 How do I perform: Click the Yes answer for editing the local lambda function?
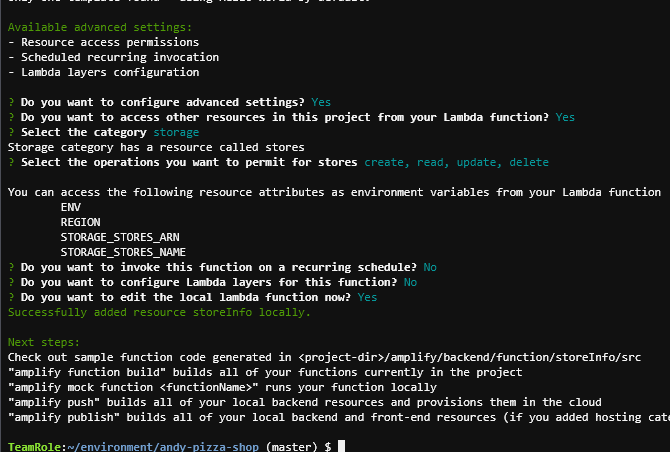[367, 297]
